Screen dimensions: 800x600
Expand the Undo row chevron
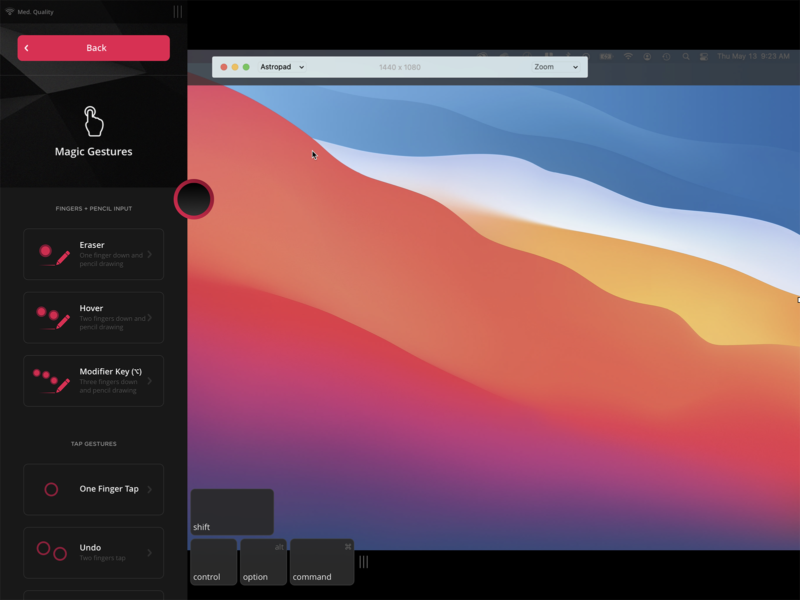coord(149,553)
